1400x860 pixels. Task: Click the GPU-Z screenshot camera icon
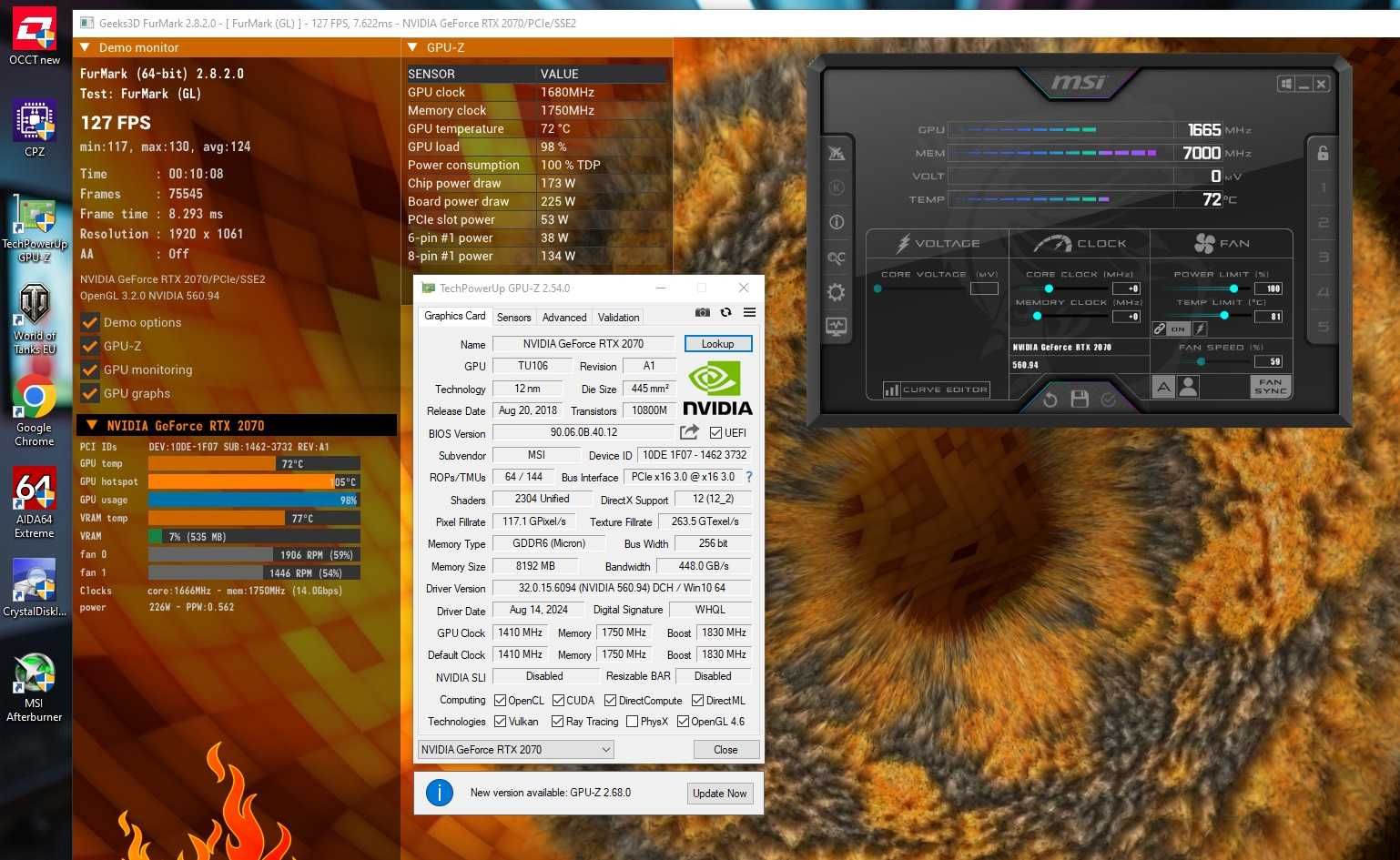(x=703, y=312)
